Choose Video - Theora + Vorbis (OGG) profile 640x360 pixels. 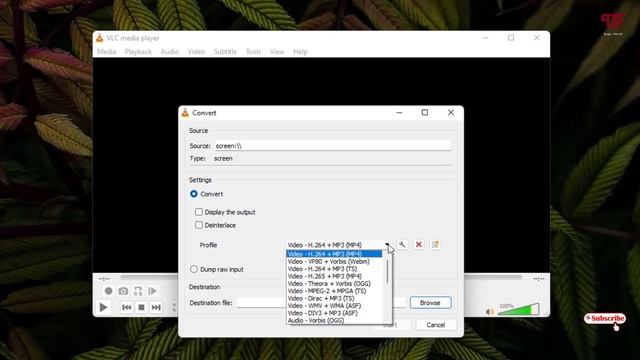(x=334, y=283)
